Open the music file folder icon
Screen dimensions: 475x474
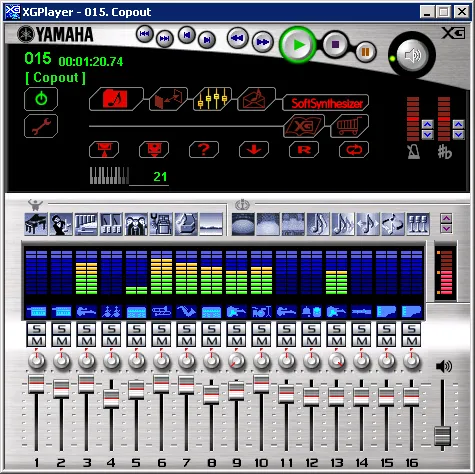[116, 99]
